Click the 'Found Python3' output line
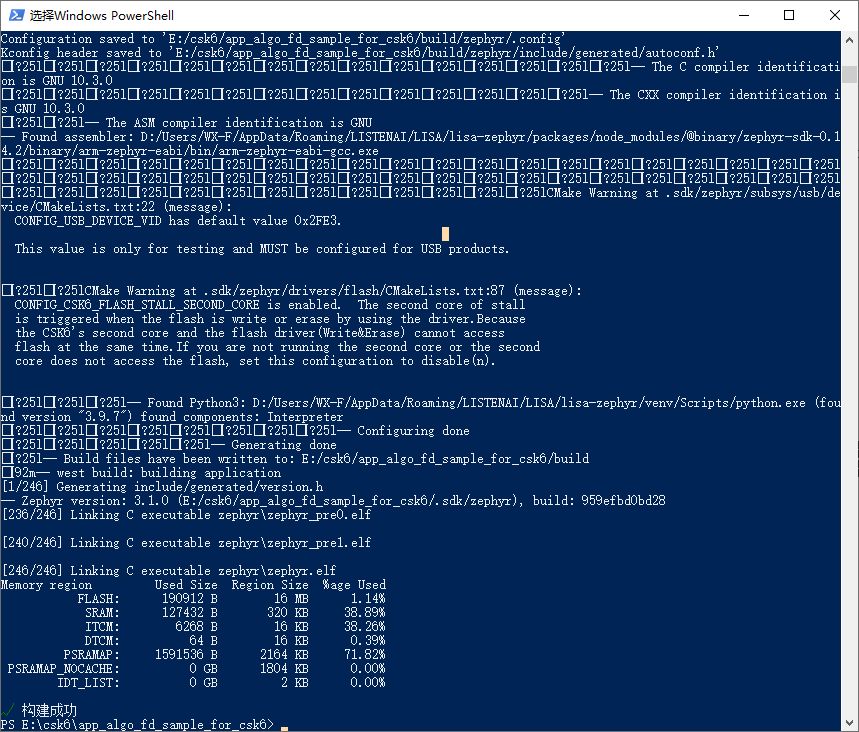Screen dimensions: 859x732 420,410
